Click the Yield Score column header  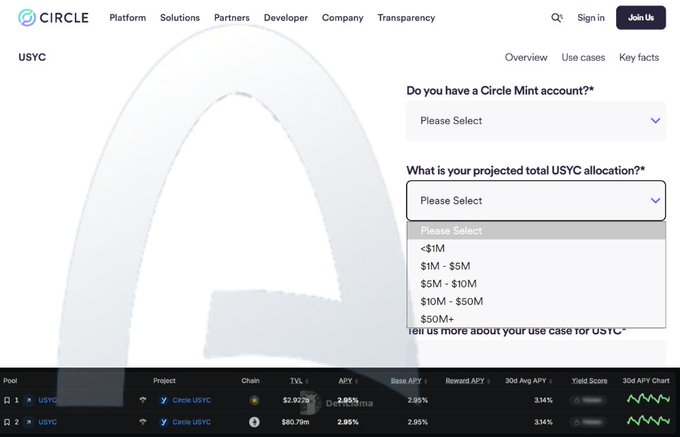point(589,381)
